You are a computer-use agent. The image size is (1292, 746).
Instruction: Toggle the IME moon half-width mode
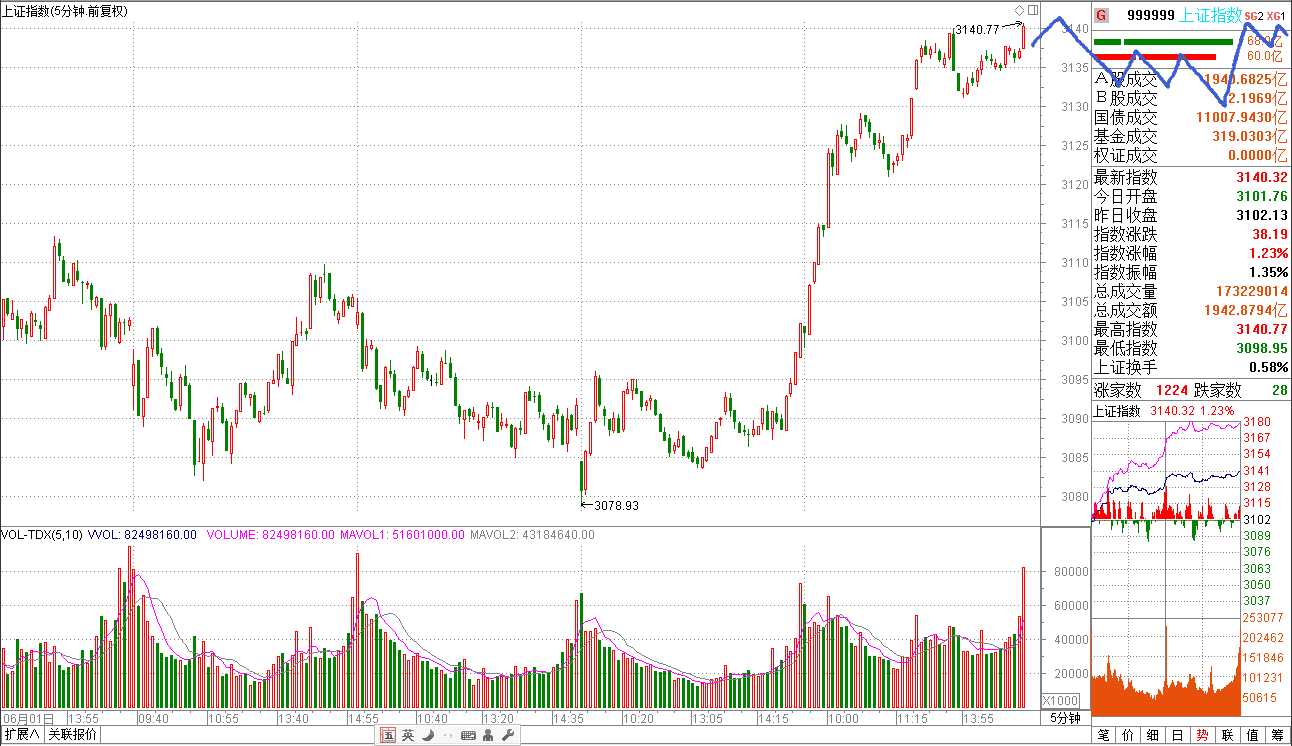[x=428, y=736]
